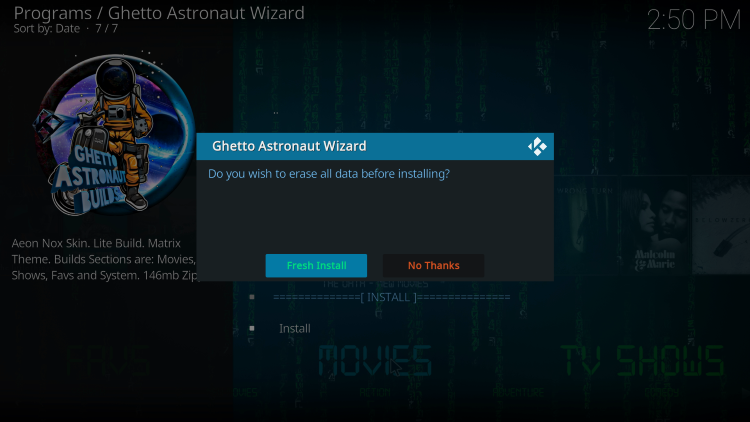Click the MOVIES heading in background

pyautogui.click(x=375, y=361)
